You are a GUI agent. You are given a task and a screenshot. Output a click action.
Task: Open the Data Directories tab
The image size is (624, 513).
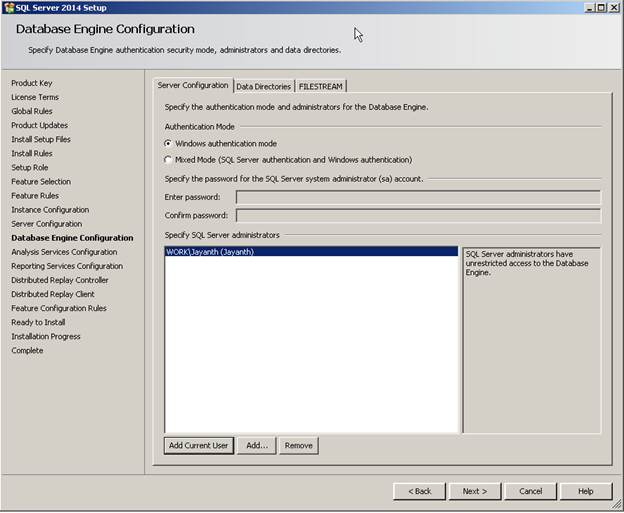pyautogui.click(x=263, y=86)
